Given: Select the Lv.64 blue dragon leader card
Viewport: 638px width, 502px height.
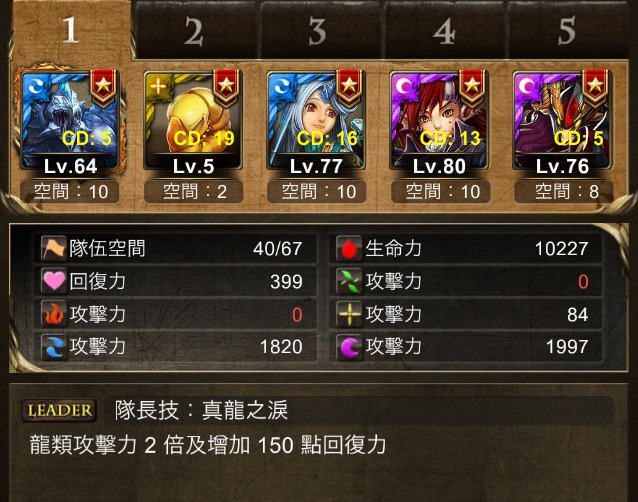Looking at the screenshot, I should (x=70, y=120).
